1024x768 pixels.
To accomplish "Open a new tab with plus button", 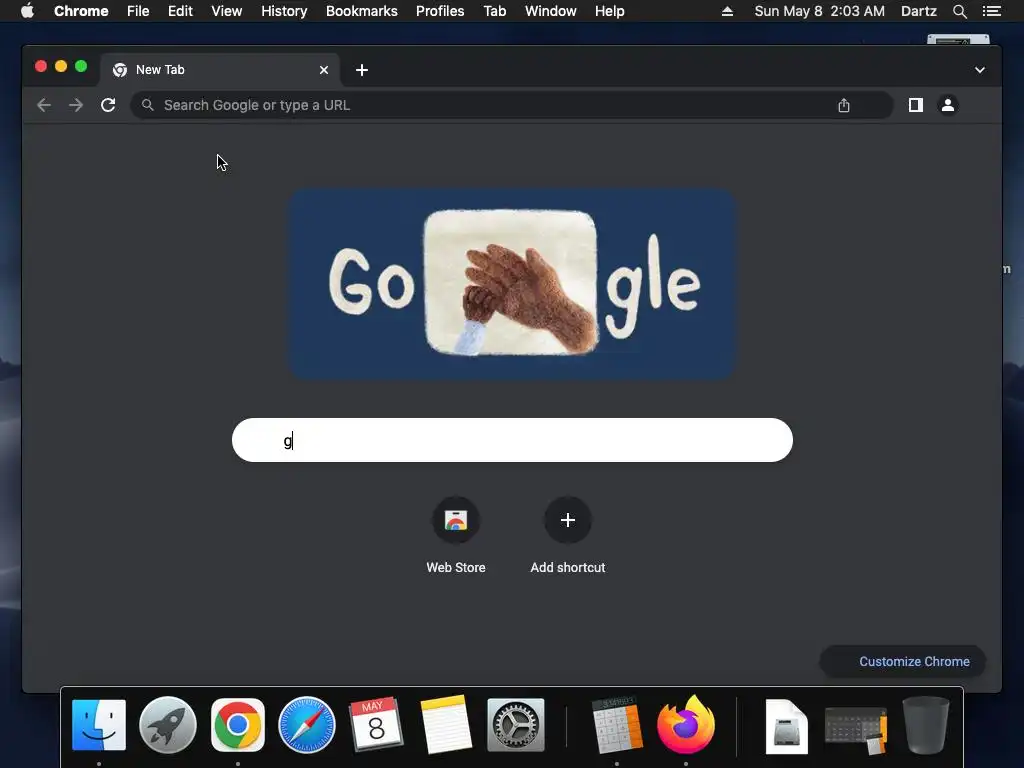I will coord(362,70).
